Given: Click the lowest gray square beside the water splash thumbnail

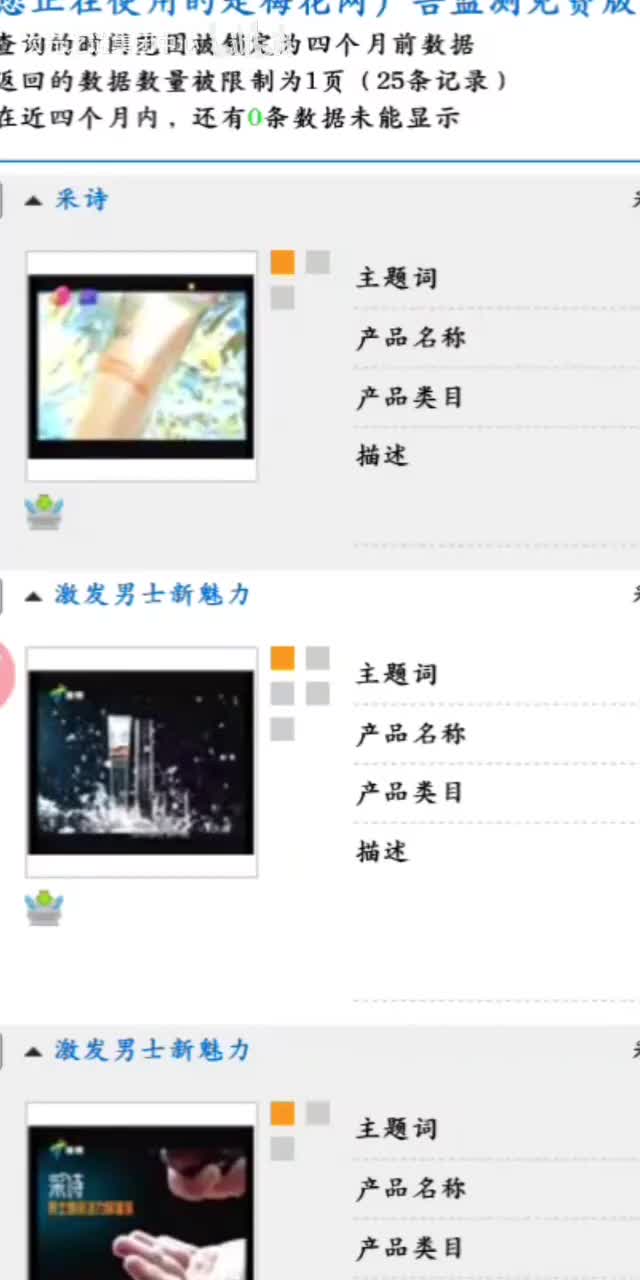Looking at the screenshot, I should pos(283,729).
